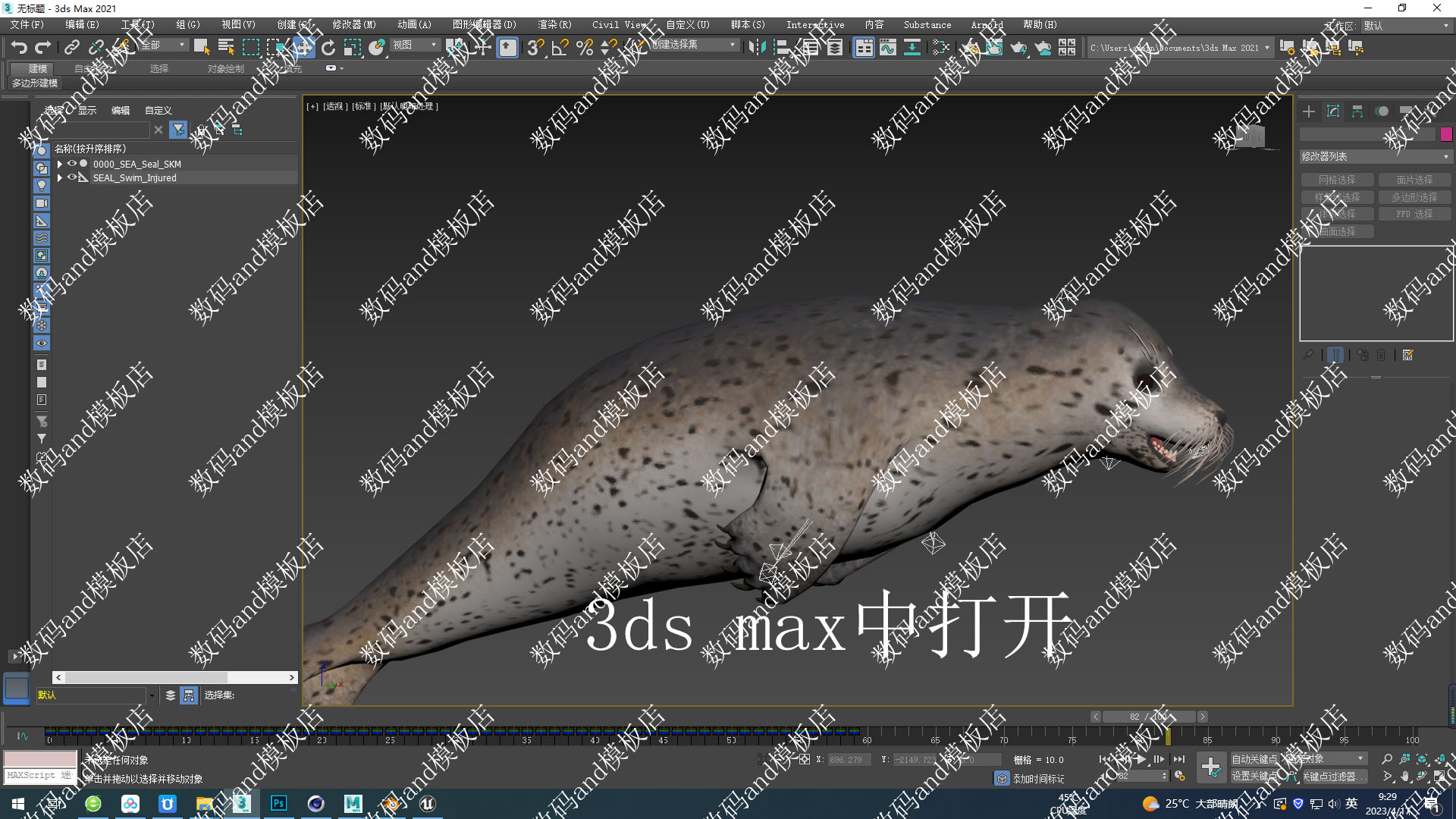Open the 文件(F) menu
The image size is (1456, 819).
point(27,25)
